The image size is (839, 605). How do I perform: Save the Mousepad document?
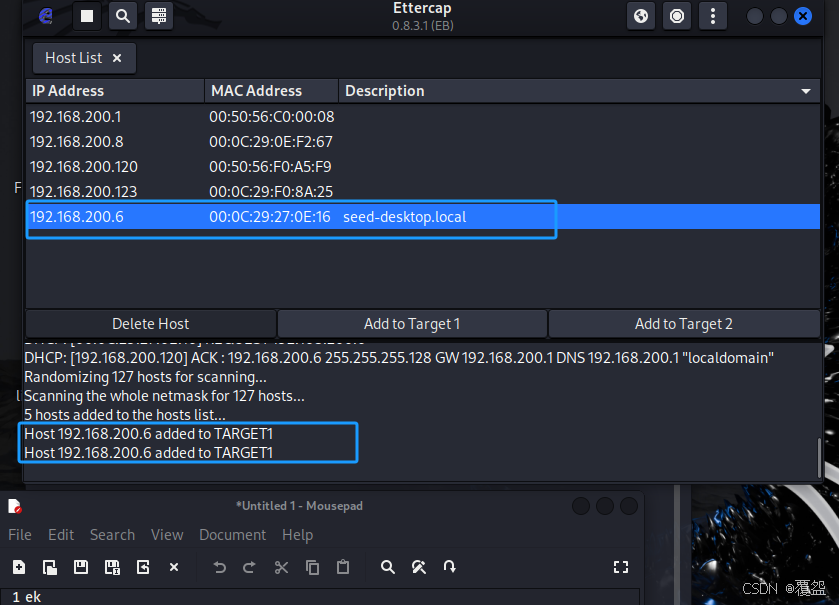click(81, 567)
